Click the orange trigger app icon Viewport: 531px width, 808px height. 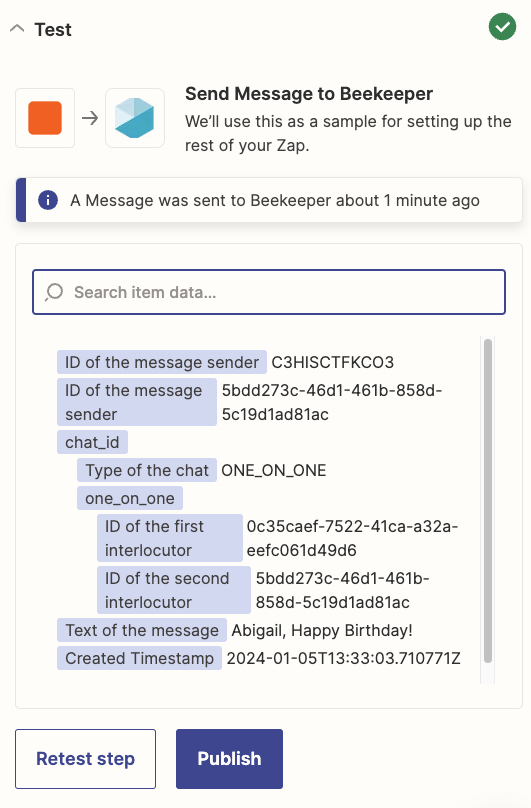[x=45, y=118]
